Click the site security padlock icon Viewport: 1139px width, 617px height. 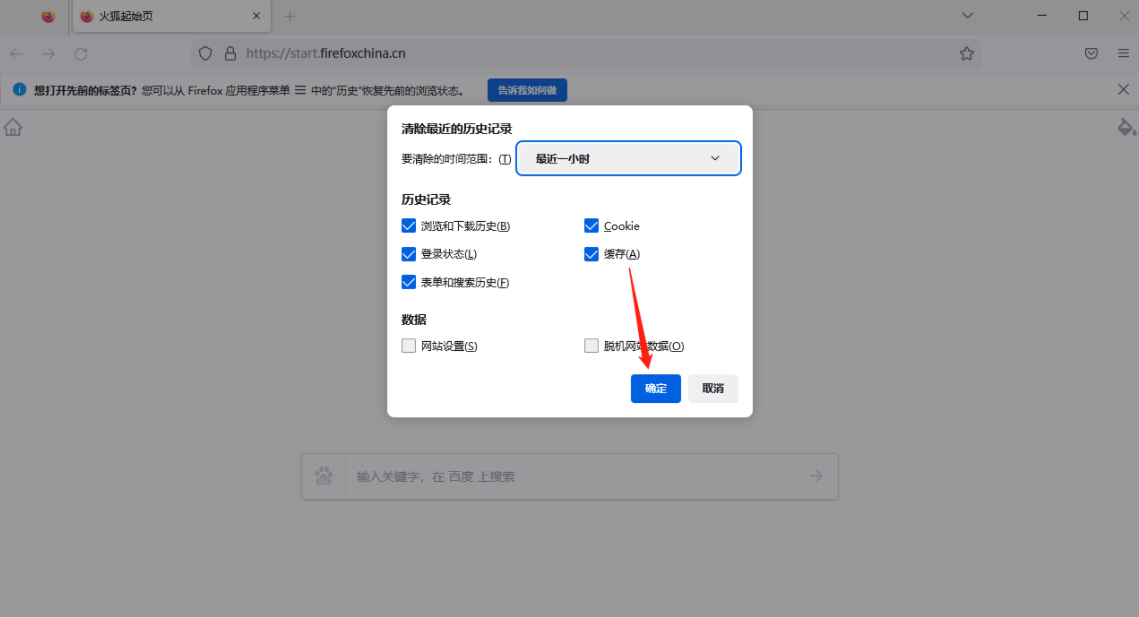click(230, 53)
